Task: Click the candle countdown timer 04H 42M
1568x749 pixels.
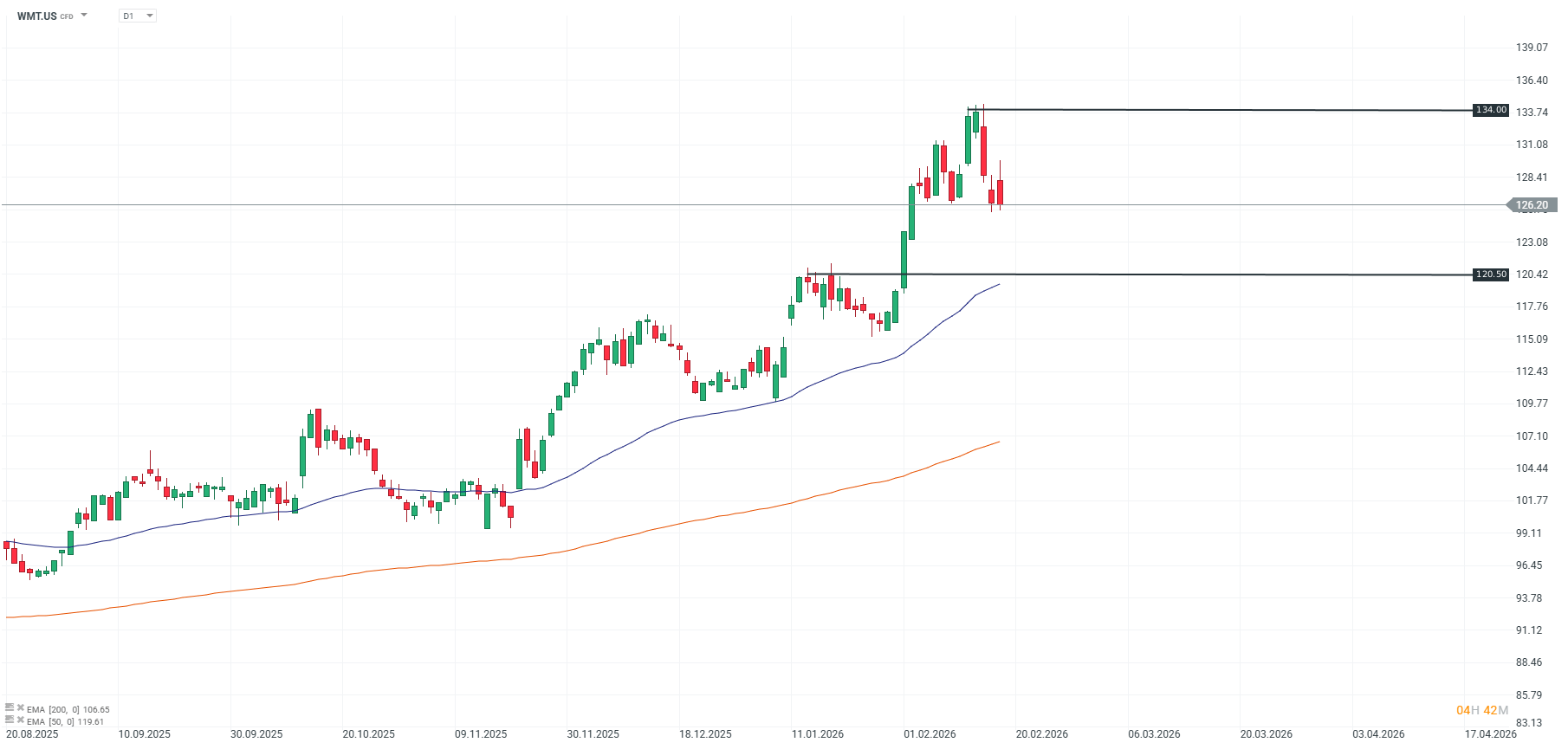Action: 1482,710
